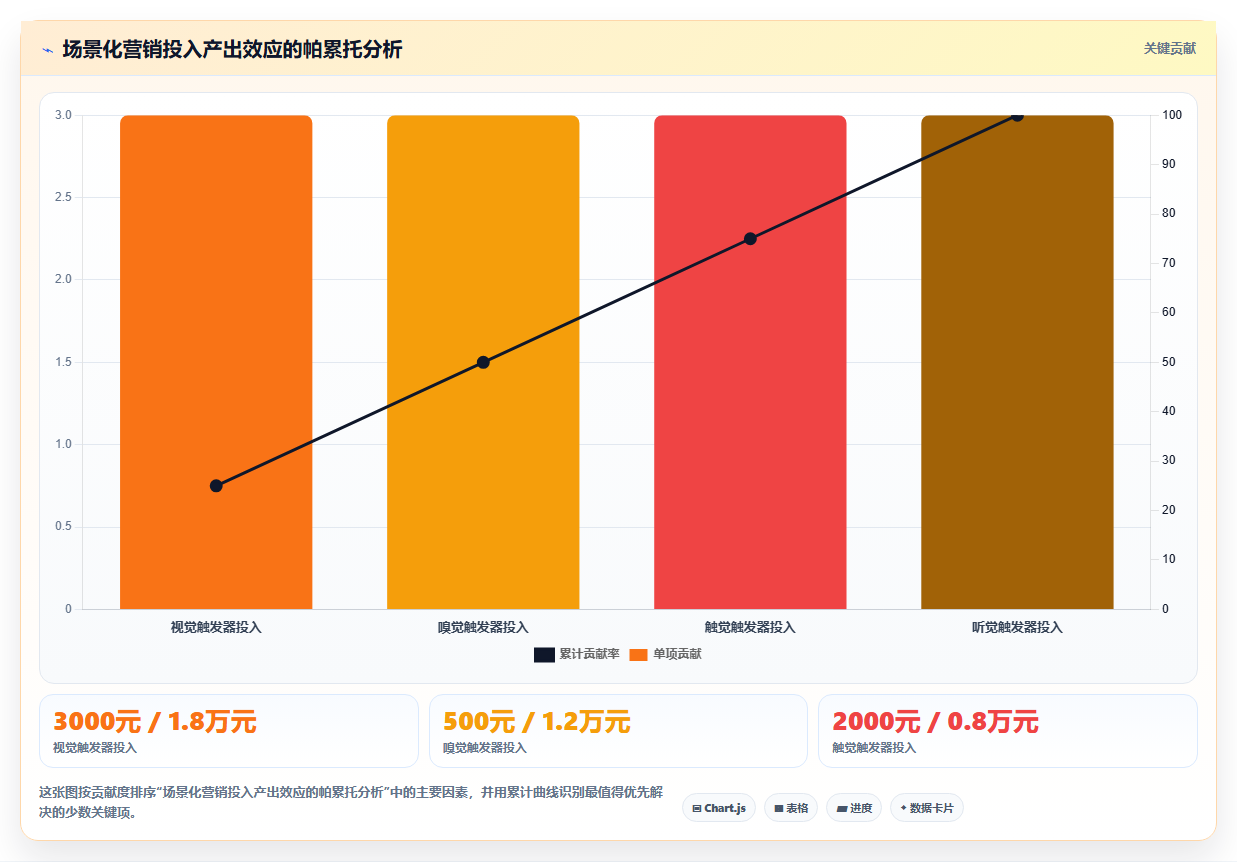Image resolution: width=1237 pixels, height=862 pixels.
Task: Click the 嗅觉触发器投入 caption in the second card
Action: pyautogui.click(x=485, y=748)
